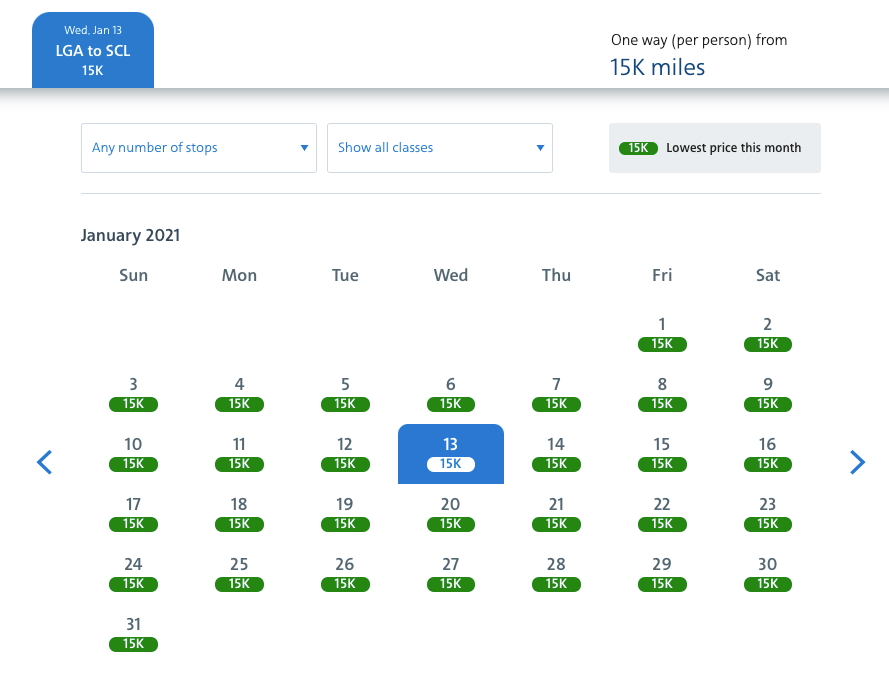Image resolution: width=889 pixels, height=674 pixels.
Task: Go to the previous month arrow
Action: pos(44,462)
